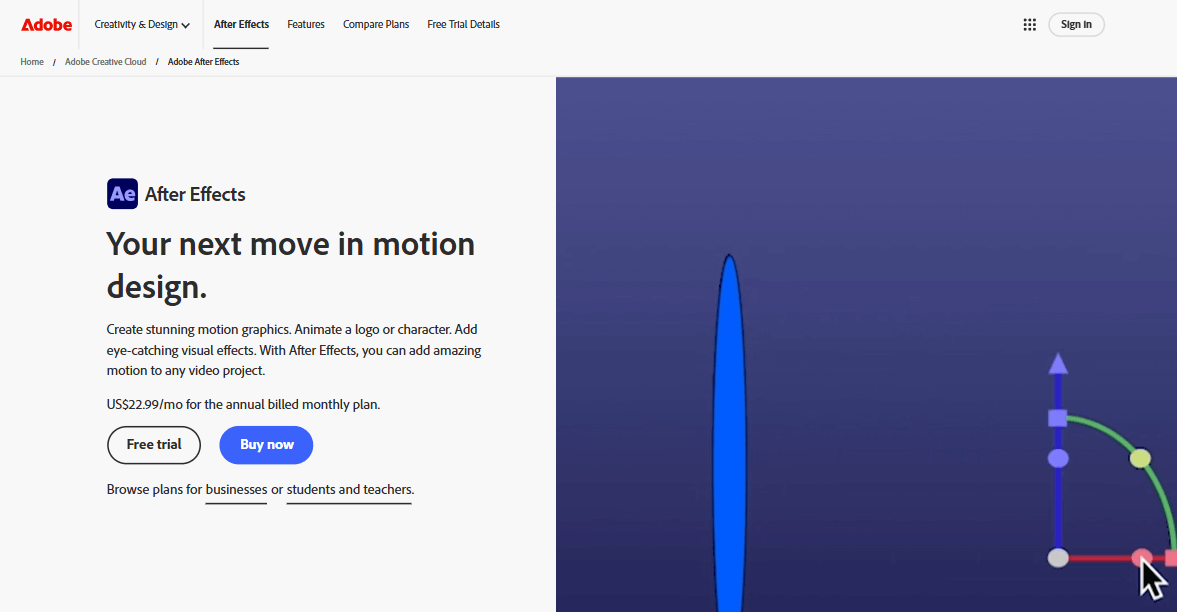
Task: Click the gray origin point of gizmo
Action: tap(1058, 558)
